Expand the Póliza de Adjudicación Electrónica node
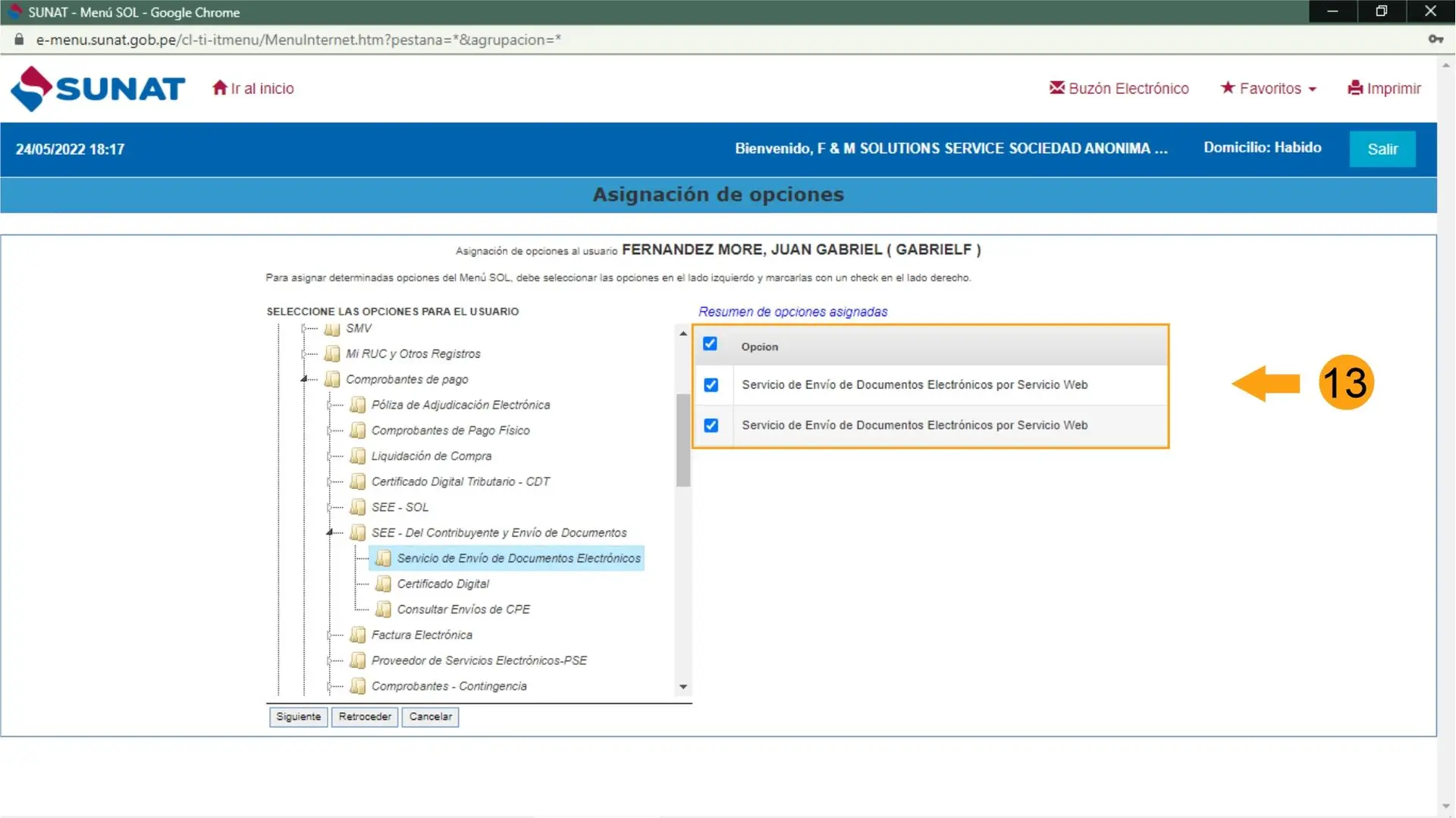 (x=330, y=405)
